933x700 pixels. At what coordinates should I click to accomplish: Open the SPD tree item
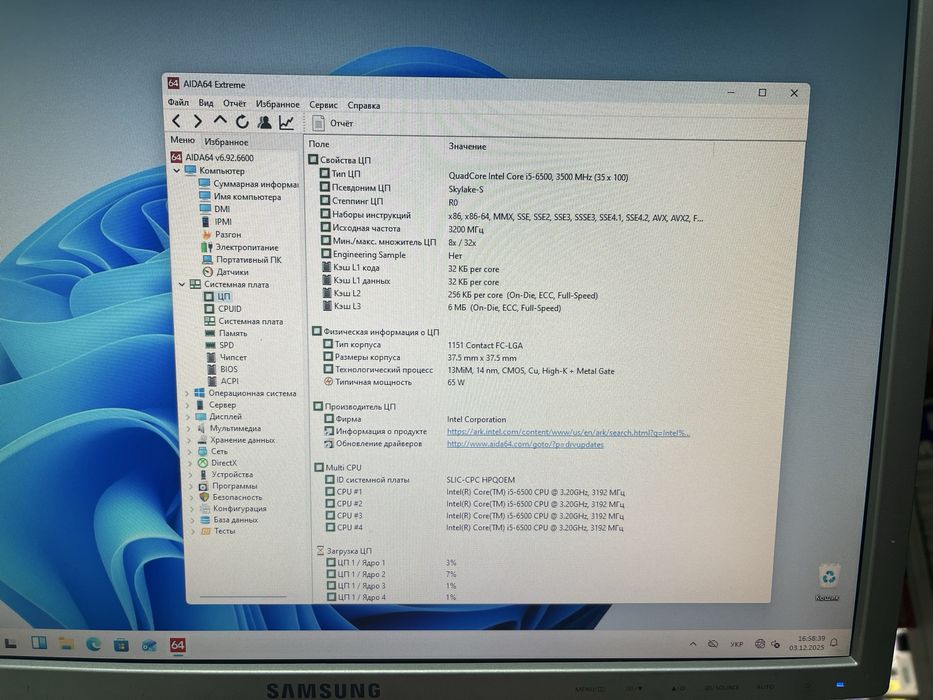(220, 345)
